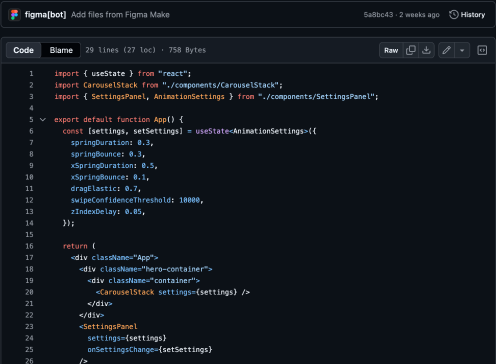This screenshot has width=496, height=364.
Task: Click the 'swipeConfidenceThreshold' property
Action: point(121,200)
